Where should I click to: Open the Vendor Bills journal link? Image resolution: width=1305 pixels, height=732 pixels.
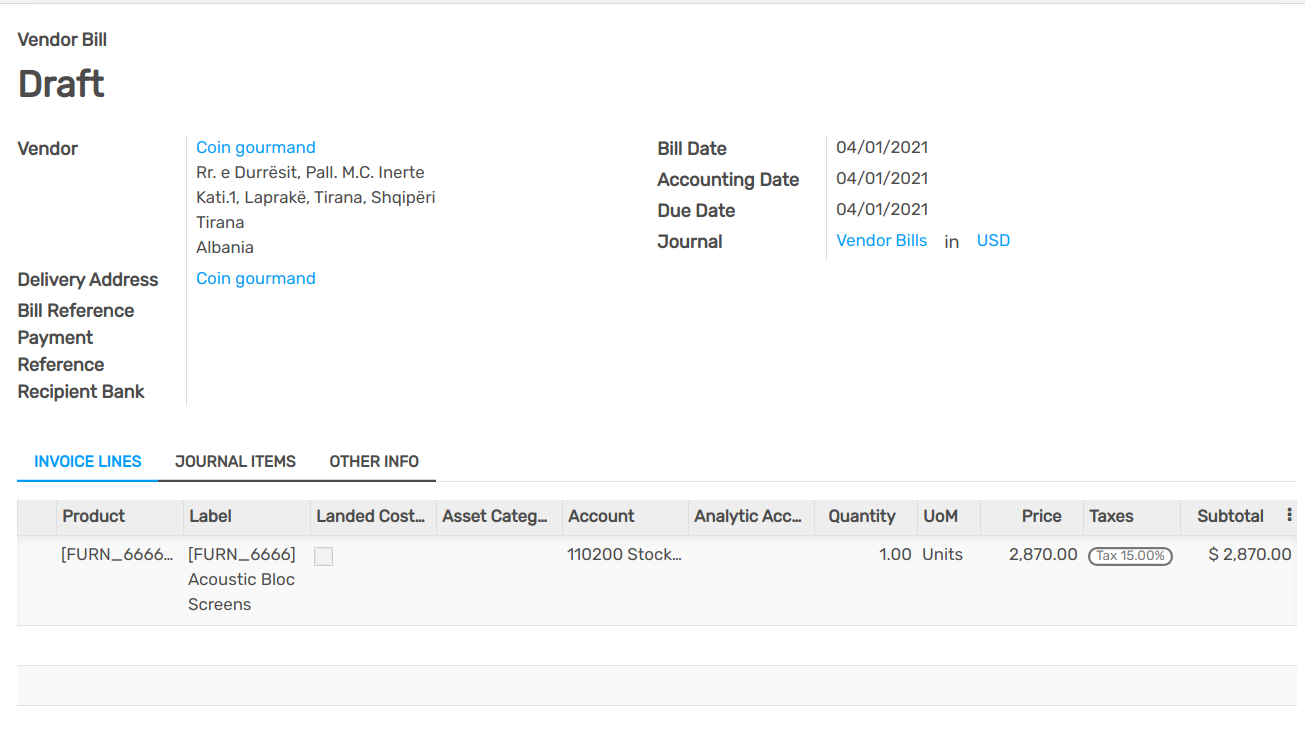pos(881,240)
